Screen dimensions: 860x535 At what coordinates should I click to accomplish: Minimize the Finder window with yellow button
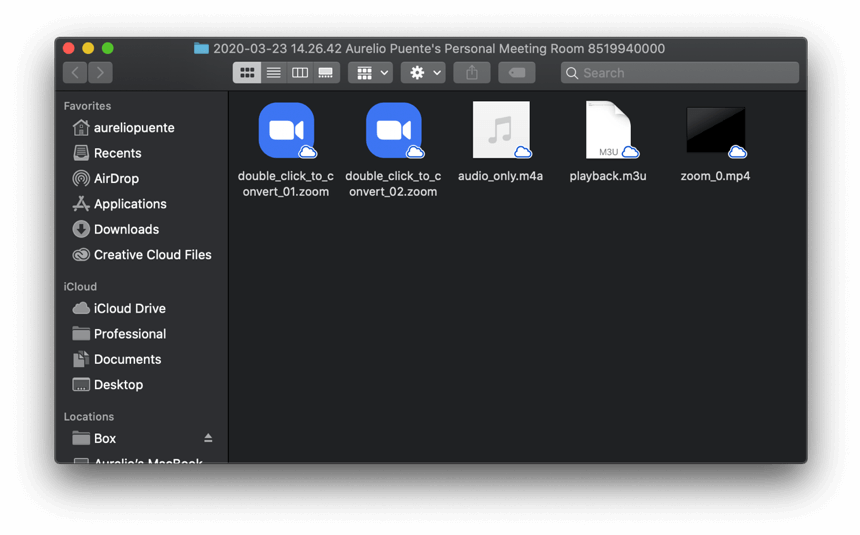coord(88,48)
